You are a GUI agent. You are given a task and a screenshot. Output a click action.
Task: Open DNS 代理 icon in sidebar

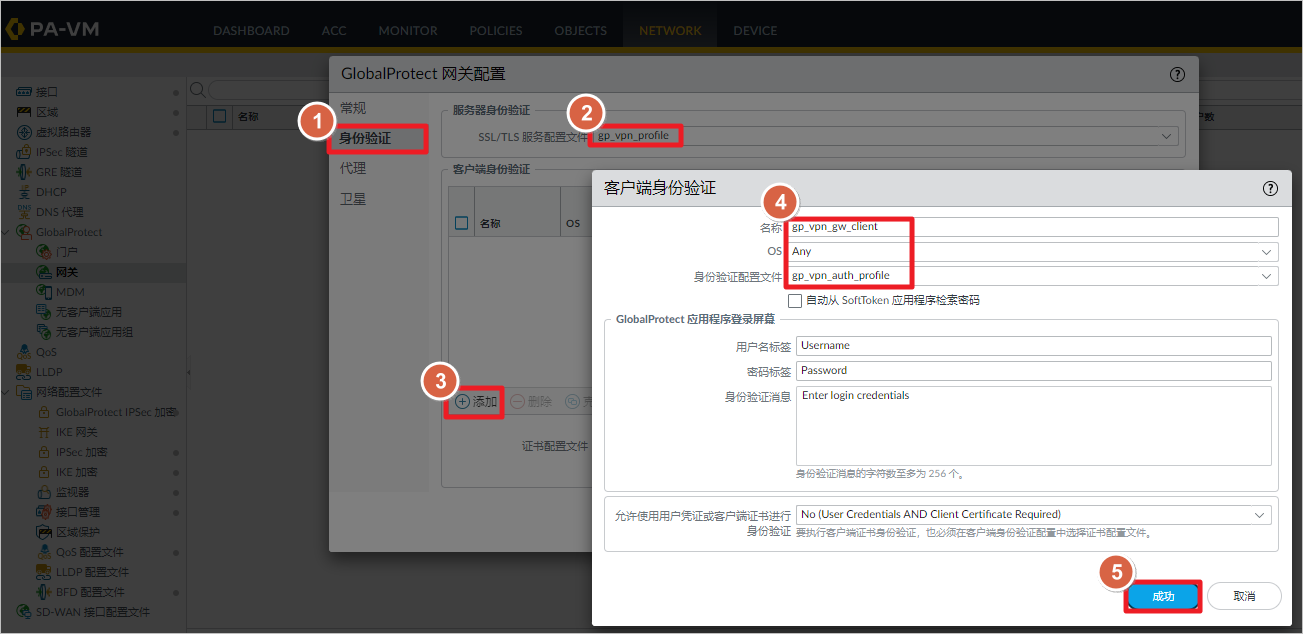point(24,212)
